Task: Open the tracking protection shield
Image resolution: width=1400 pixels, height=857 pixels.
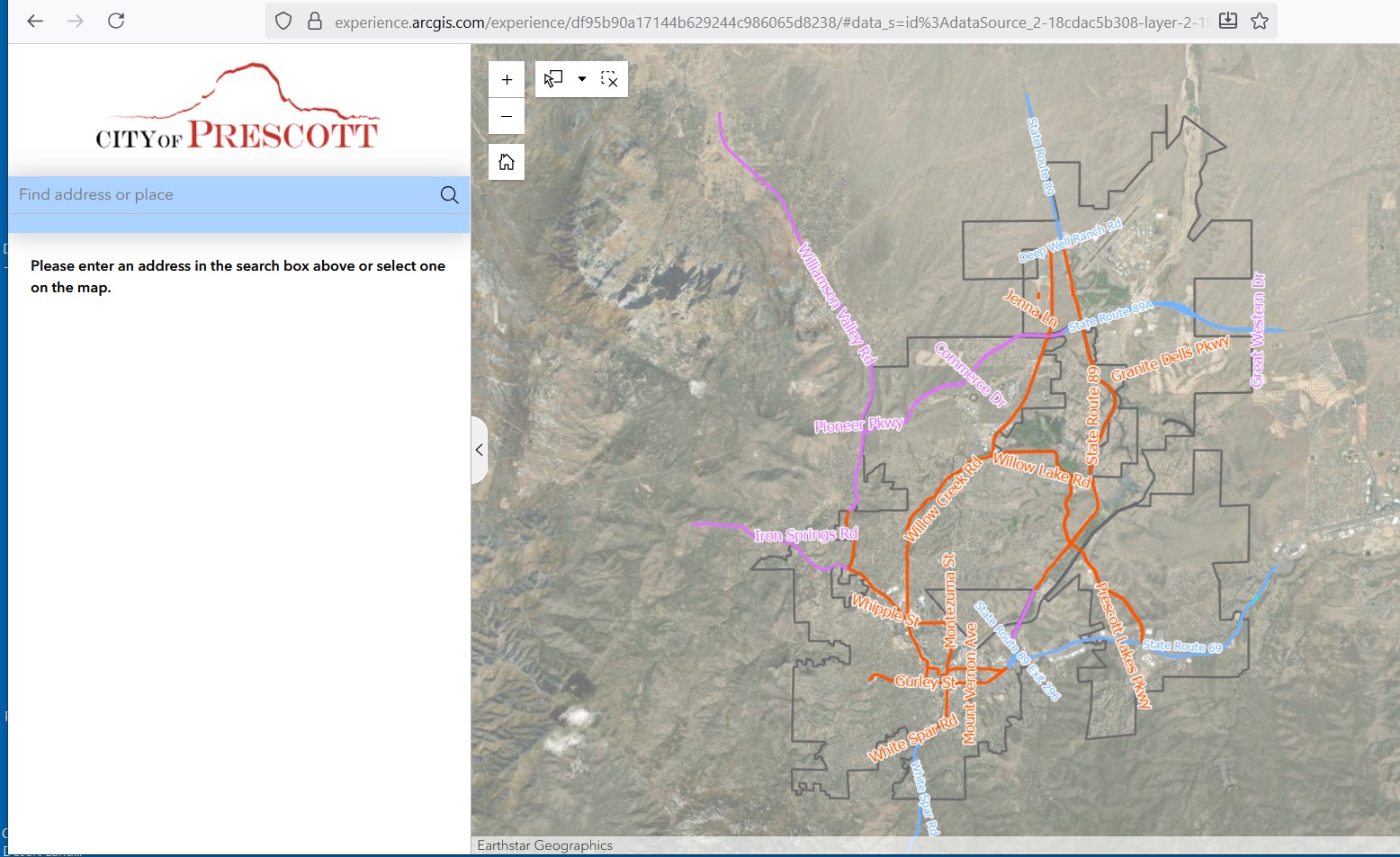Action: pyautogui.click(x=283, y=21)
